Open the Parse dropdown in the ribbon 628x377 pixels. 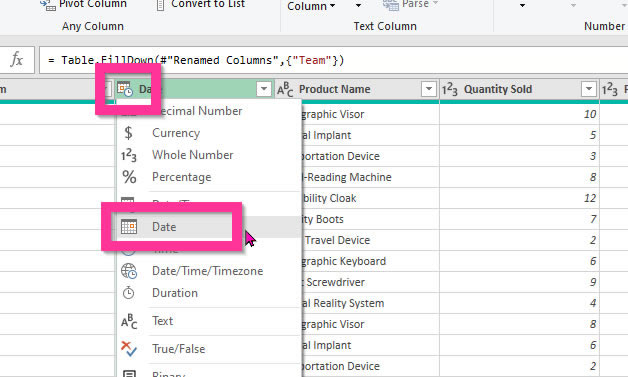(411, 5)
